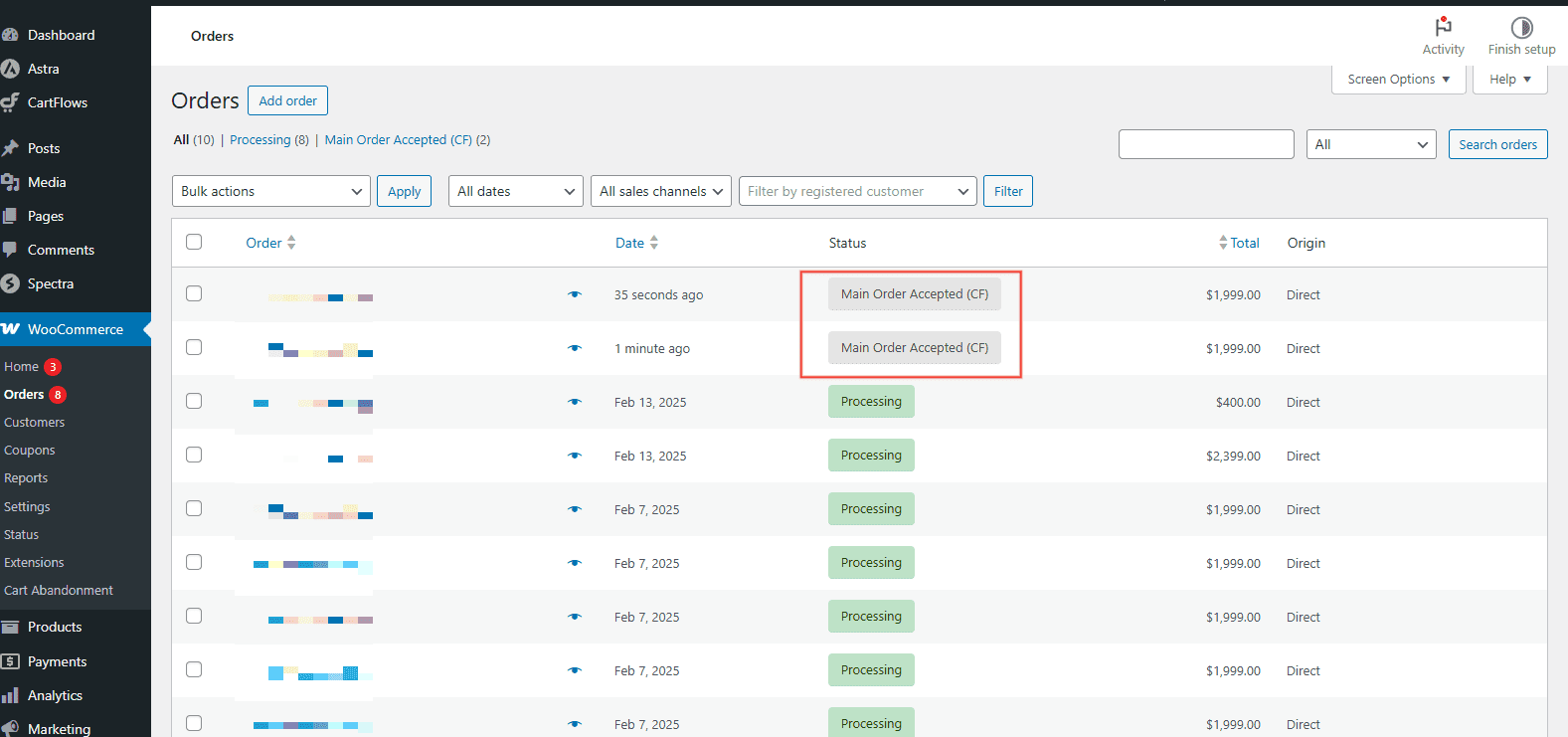Viewport: 1568px width, 737px height.
Task: Check the box for the 1 minute ago order
Action: (x=194, y=347)
